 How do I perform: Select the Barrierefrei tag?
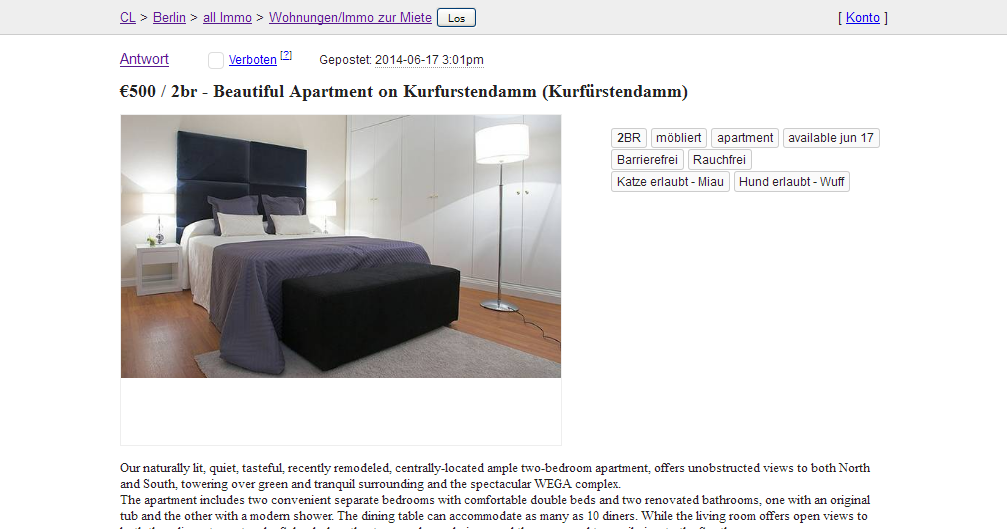point(647,160)
